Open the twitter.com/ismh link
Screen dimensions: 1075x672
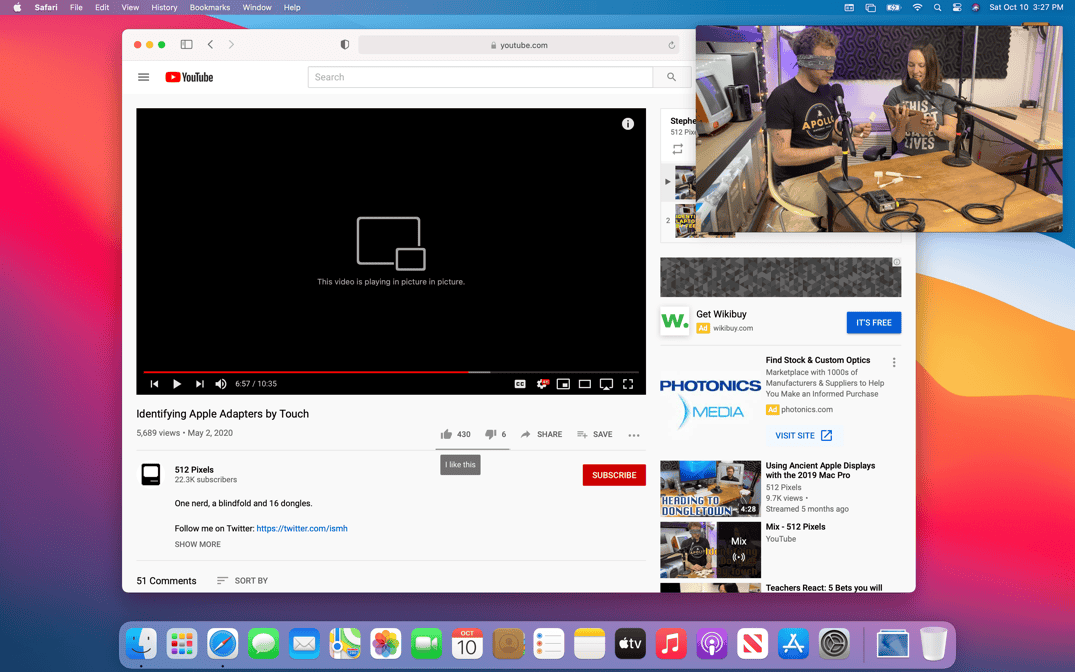coord(302,528)
